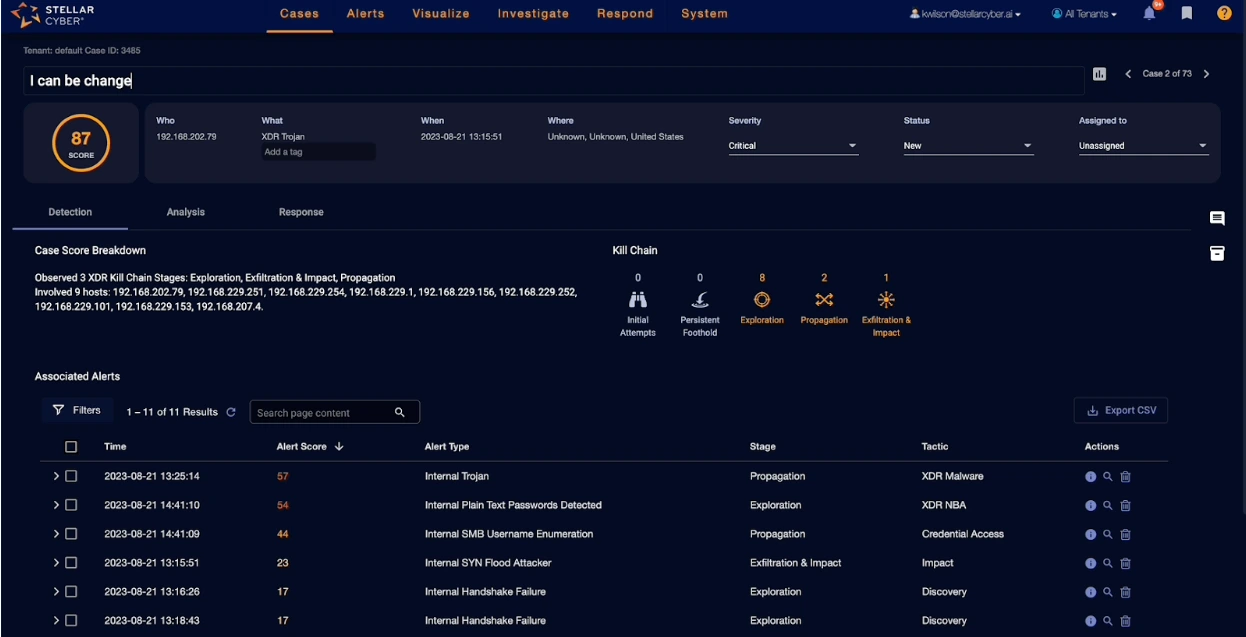The image size is (1246, 637).
Task: Focus the Search page content box
Action: pos(335,412)
